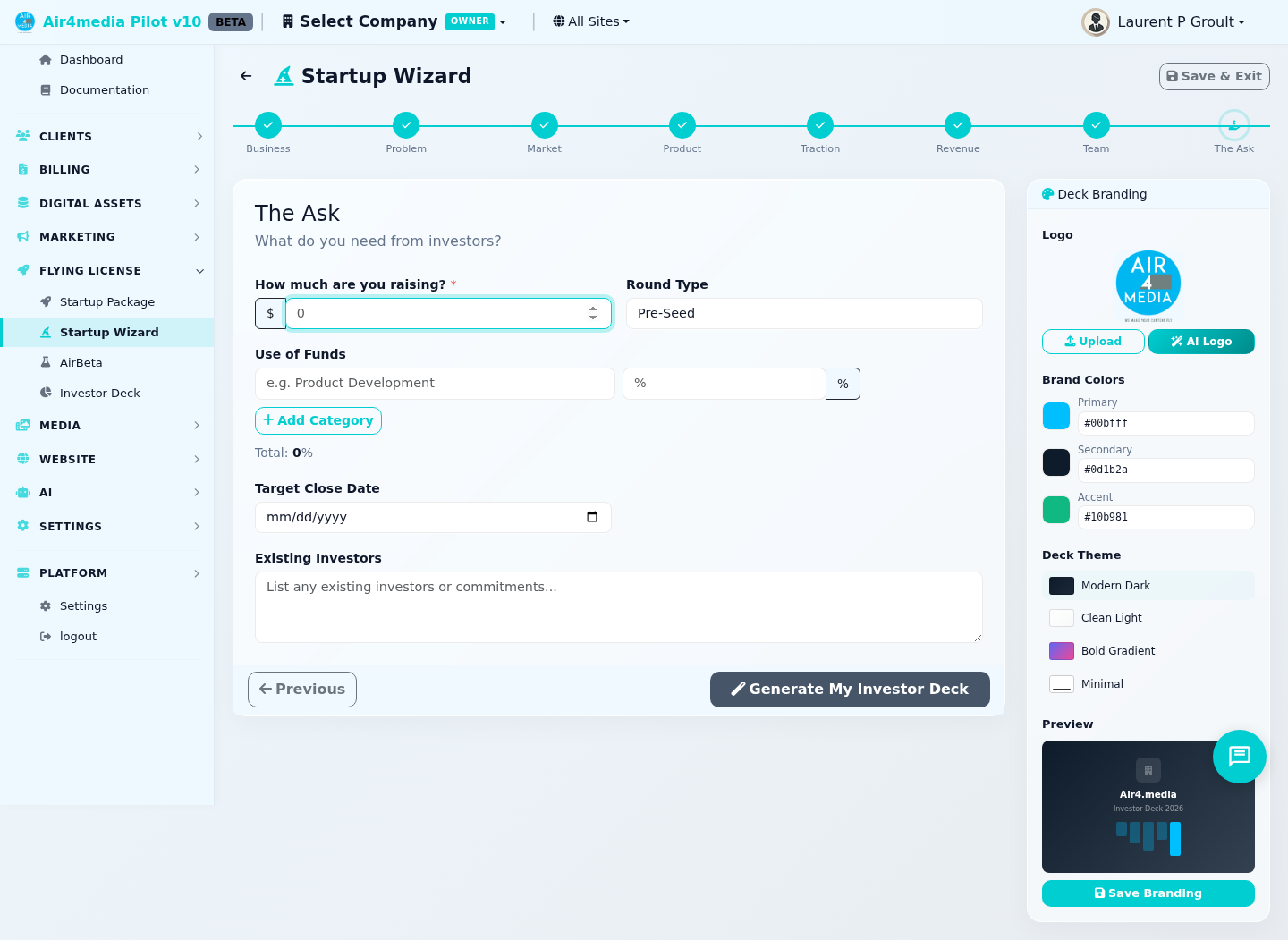The height and width of the screenshot is (940, 1288).
Task: Click the back arrow beside Startup Wizard title
Action: coord(246,76)
